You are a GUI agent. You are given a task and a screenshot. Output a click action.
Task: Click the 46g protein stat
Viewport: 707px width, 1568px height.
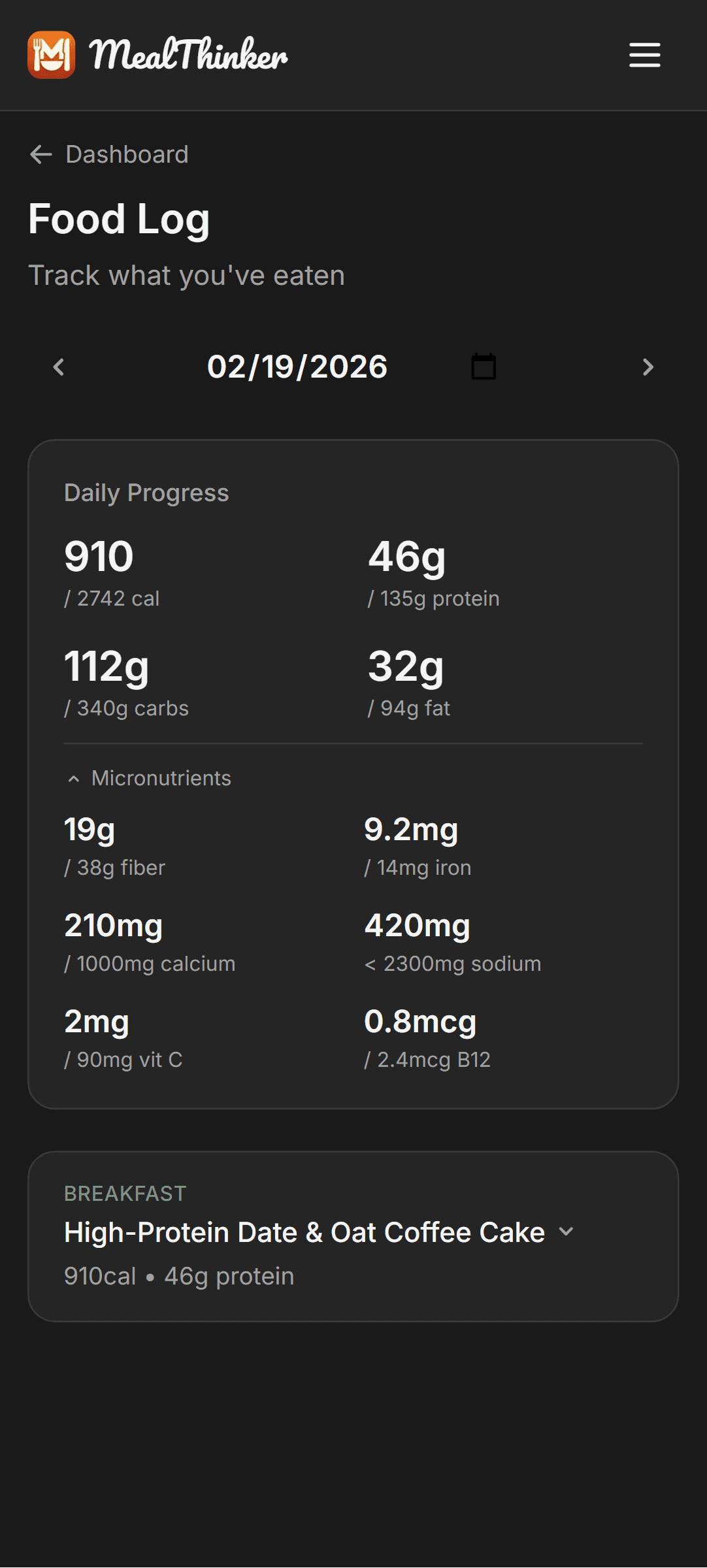tap(407, 556)
